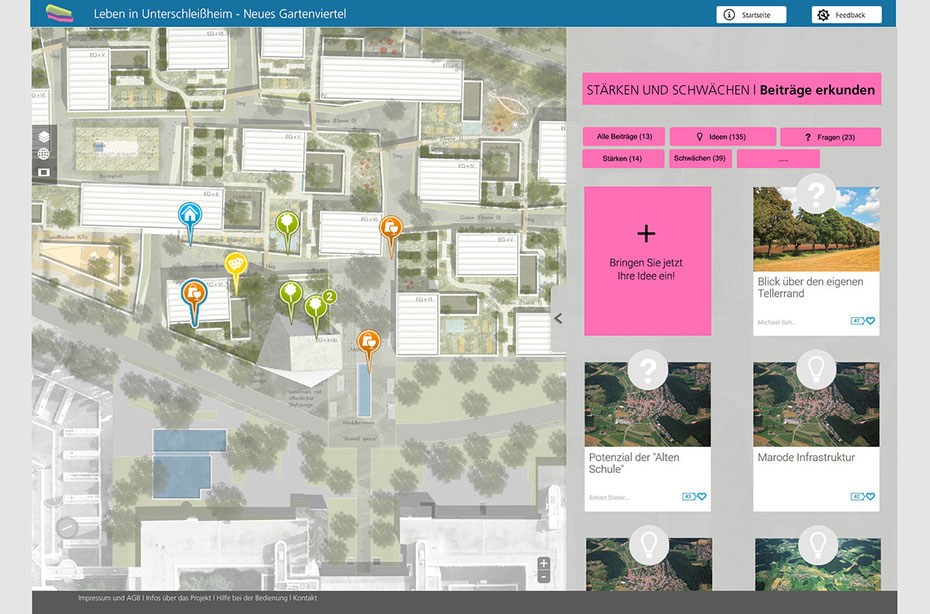The image size is (930, 614).
Task: Like the 'Potenzial der Alten Schule' card
Action: coord(702,497)
